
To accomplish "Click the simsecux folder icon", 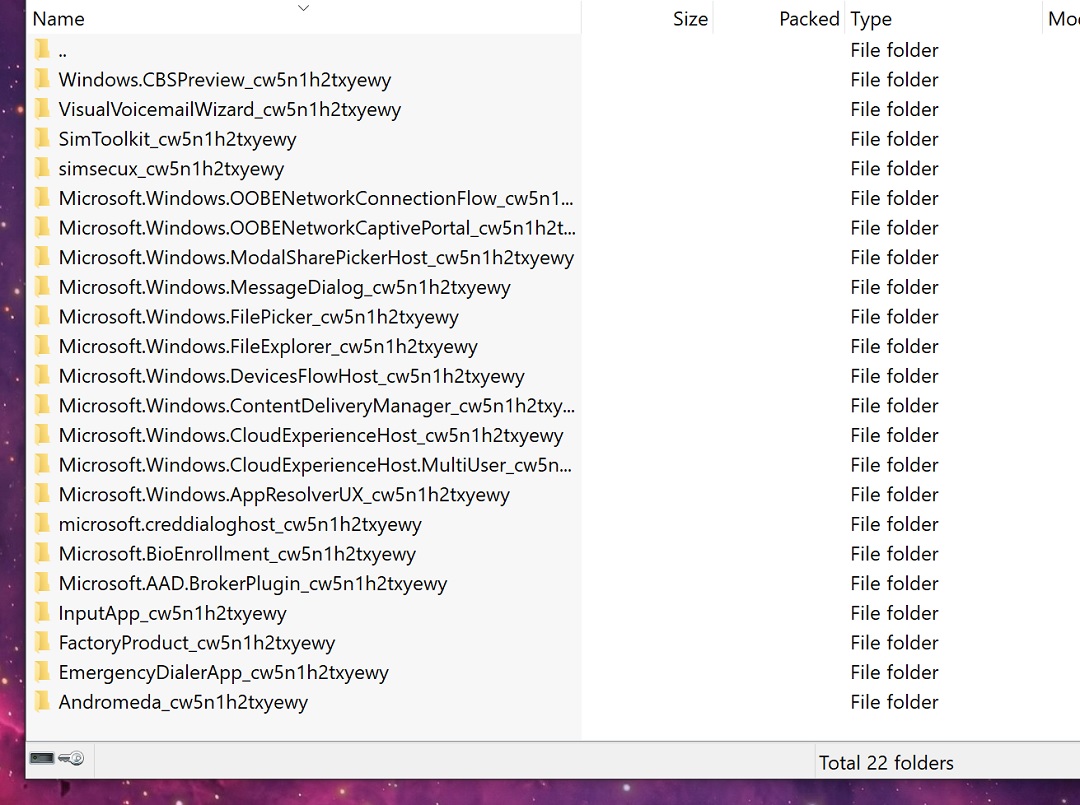I will click(x=42, y=168).
